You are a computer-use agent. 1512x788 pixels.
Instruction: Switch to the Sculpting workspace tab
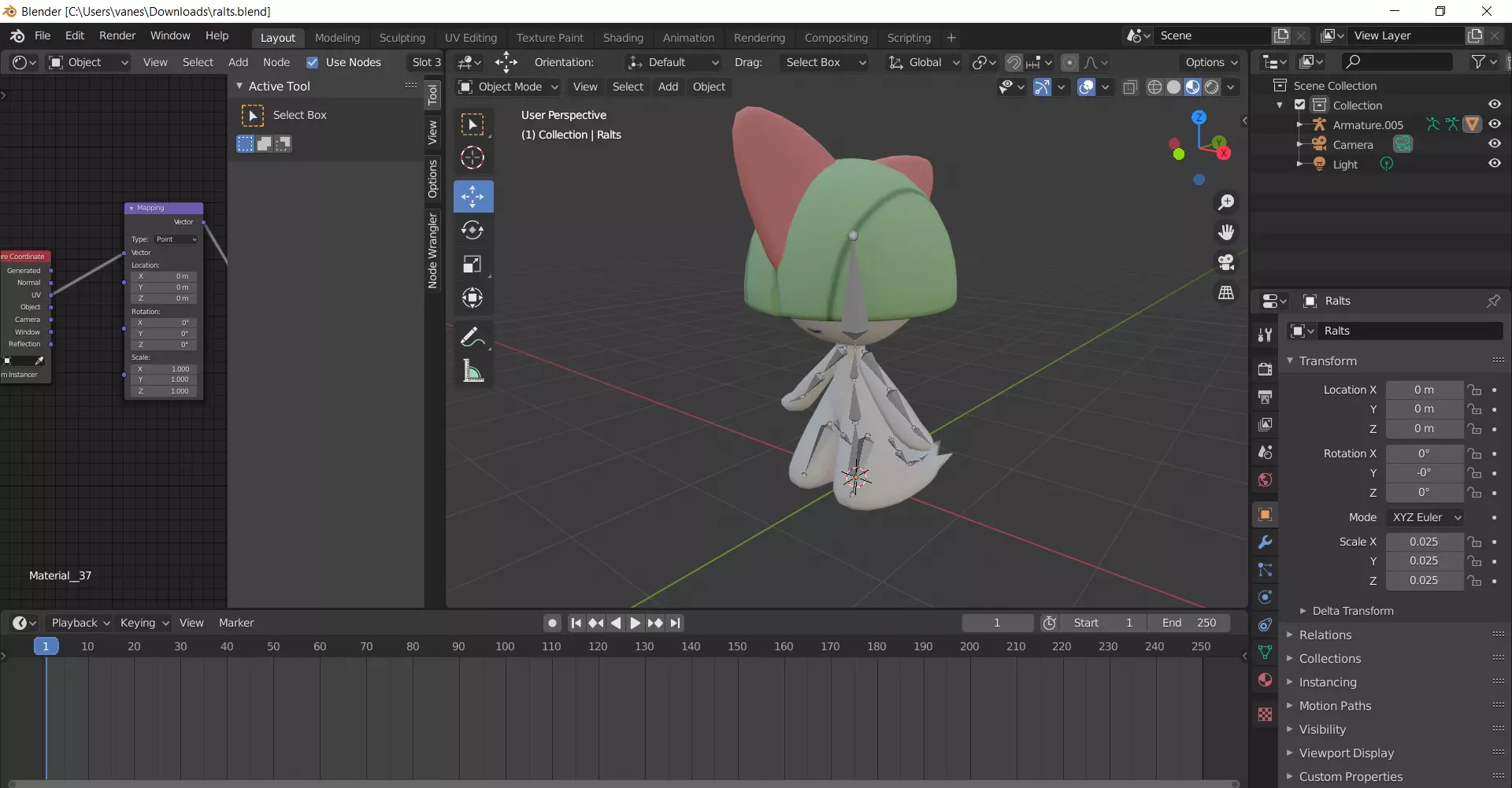[x=402, y=38]
